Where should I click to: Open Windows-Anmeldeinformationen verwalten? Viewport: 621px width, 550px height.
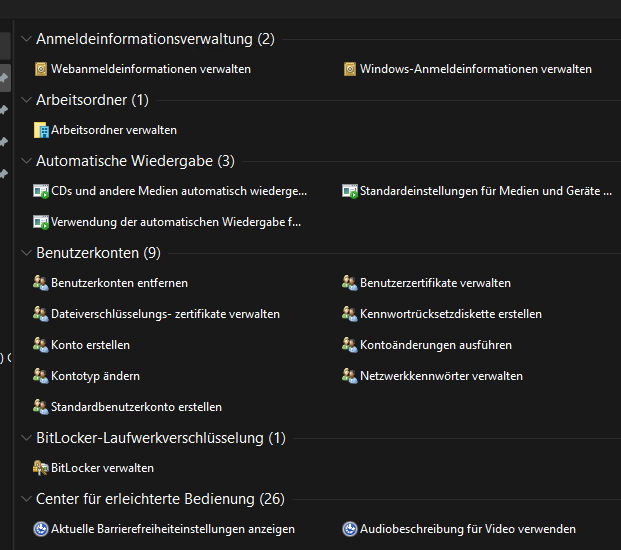tap(476, 69)
